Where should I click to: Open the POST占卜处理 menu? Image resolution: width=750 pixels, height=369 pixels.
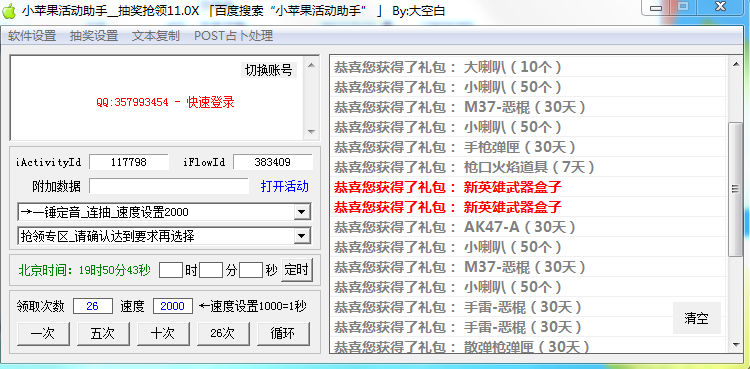(233, 36)
